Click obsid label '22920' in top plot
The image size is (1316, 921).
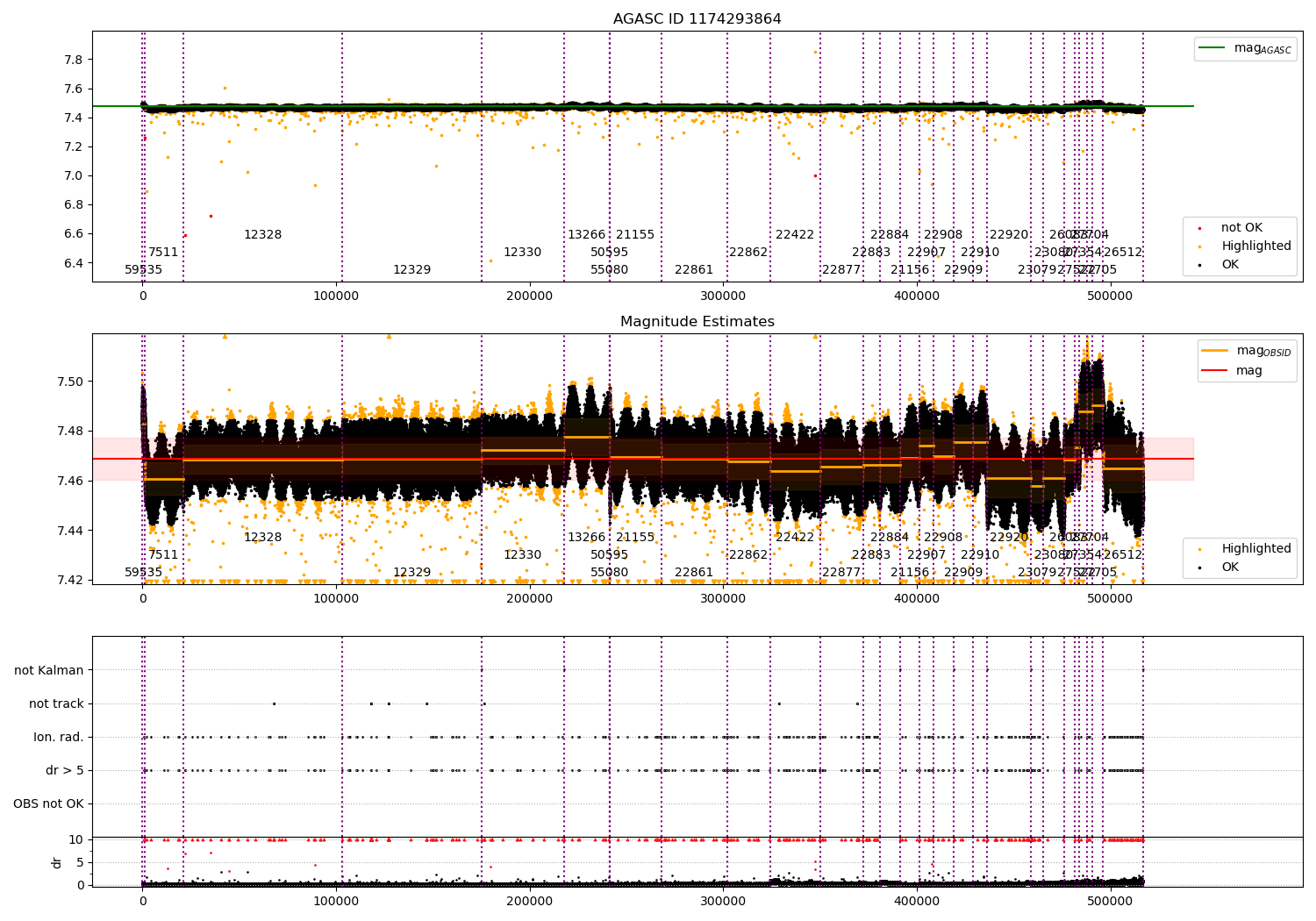click(x=1009, y=235)
